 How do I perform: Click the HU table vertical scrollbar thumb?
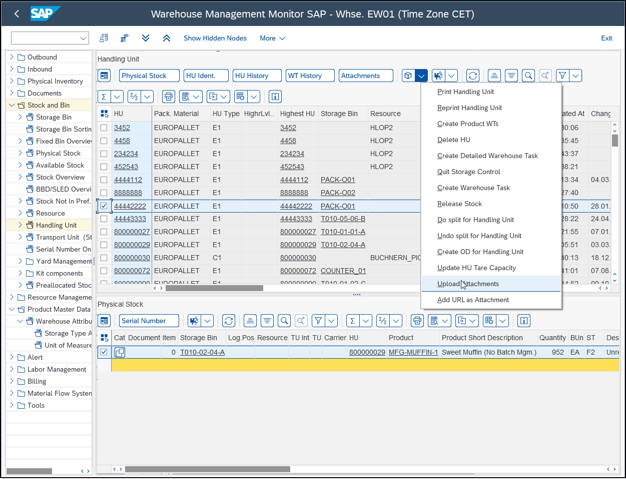[614, 141]
